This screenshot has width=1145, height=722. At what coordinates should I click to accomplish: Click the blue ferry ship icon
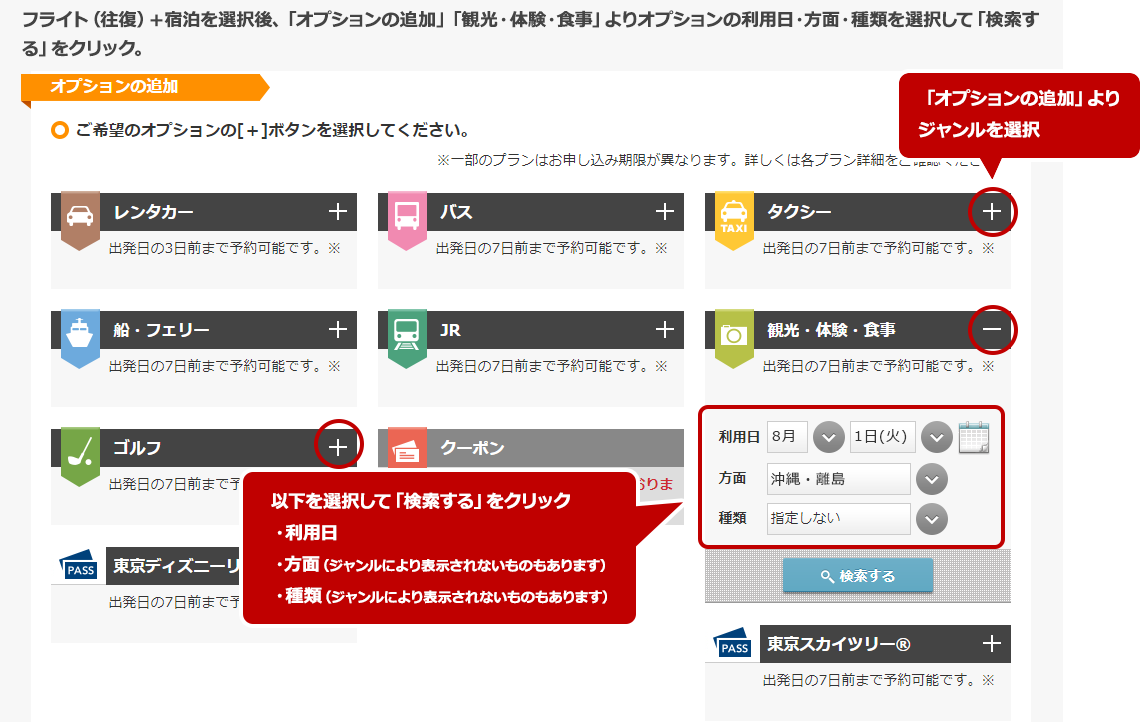(x=80, y=333)
